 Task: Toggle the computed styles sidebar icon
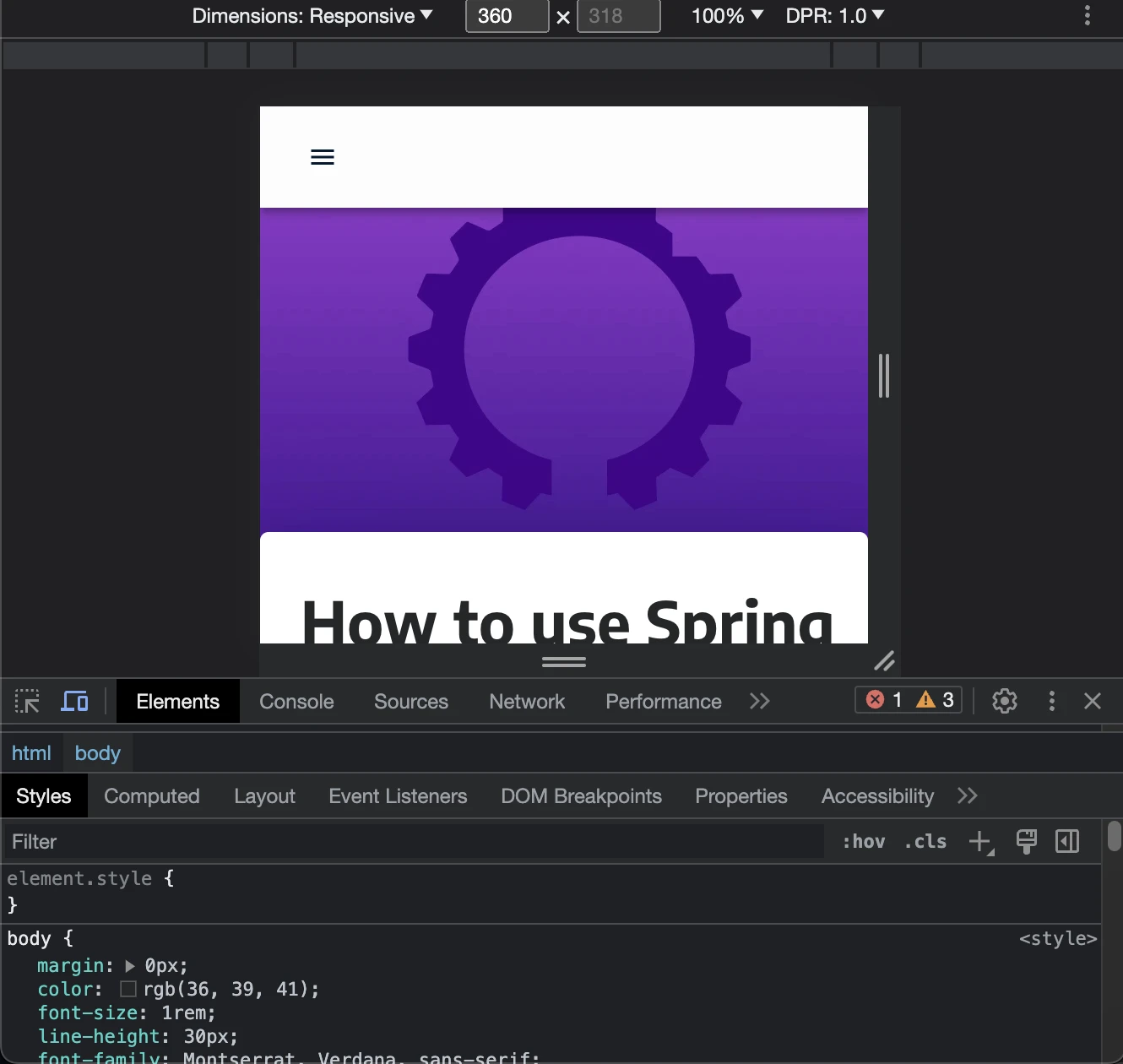click(1067, 841)
